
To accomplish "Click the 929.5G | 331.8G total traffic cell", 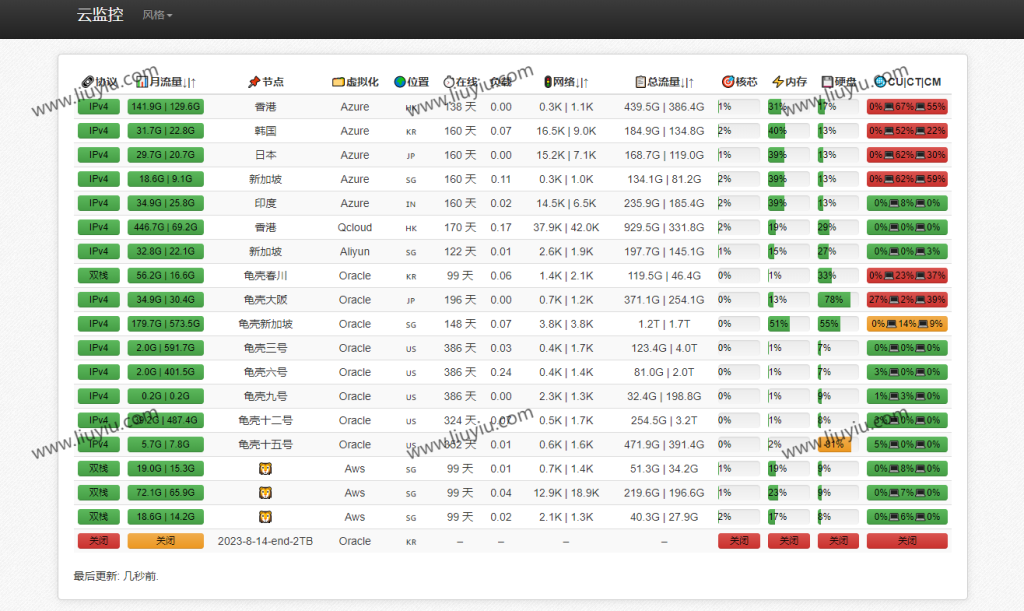I will (x=664, y=227).
